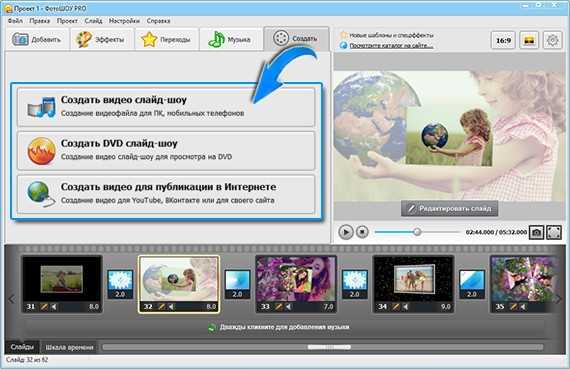Click the video files icon beside Создать видео слайд-шоу

coord(41,107)
